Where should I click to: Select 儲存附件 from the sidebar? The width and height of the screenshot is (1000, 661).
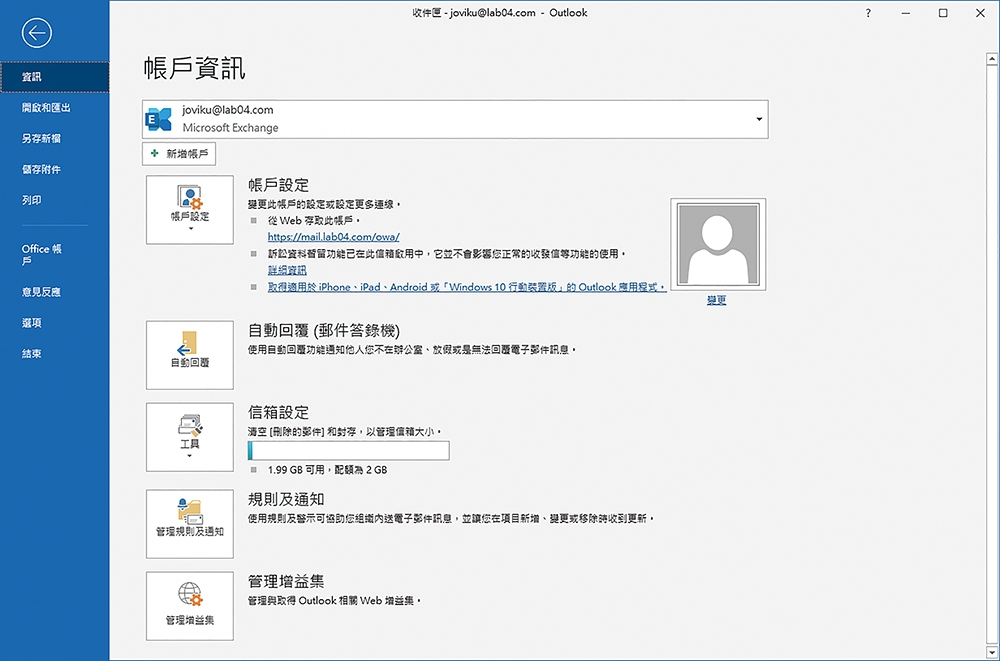55,169
